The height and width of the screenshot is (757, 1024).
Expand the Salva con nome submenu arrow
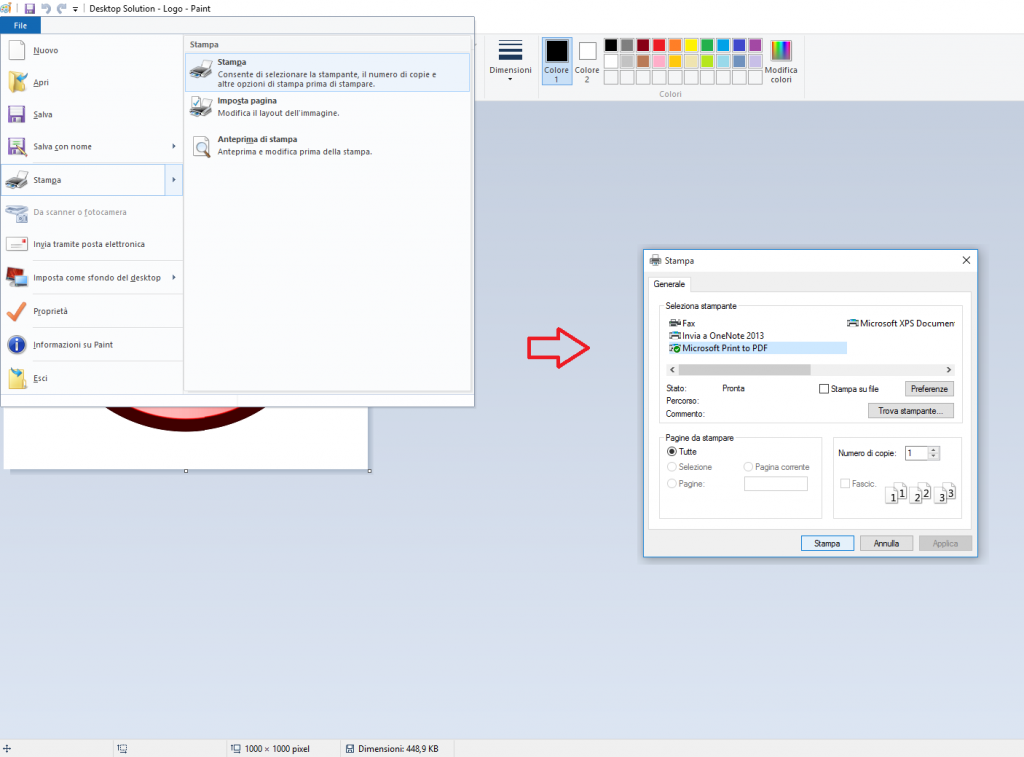[174, 146]
